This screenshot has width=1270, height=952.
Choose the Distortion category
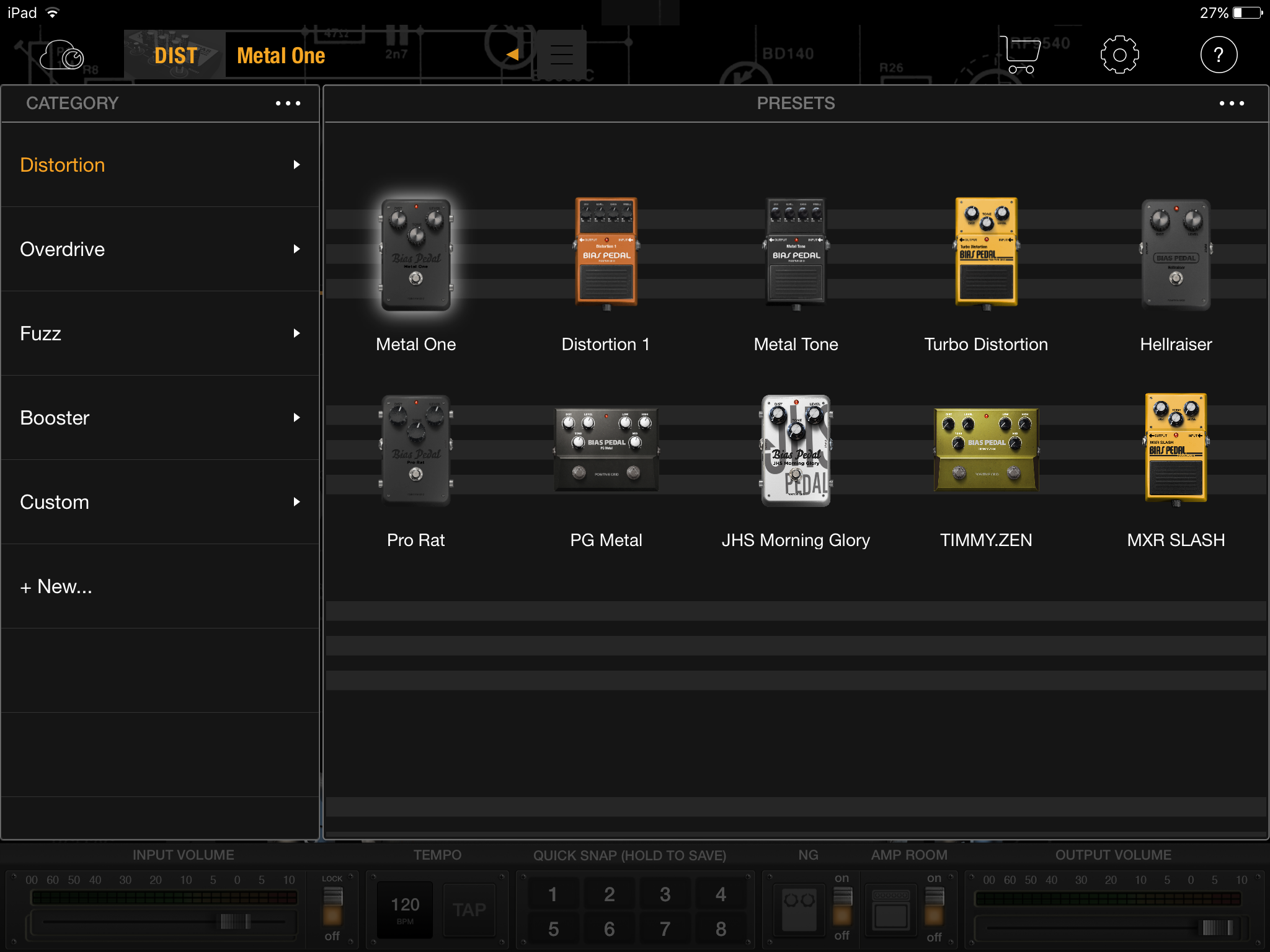click(160, 165)
